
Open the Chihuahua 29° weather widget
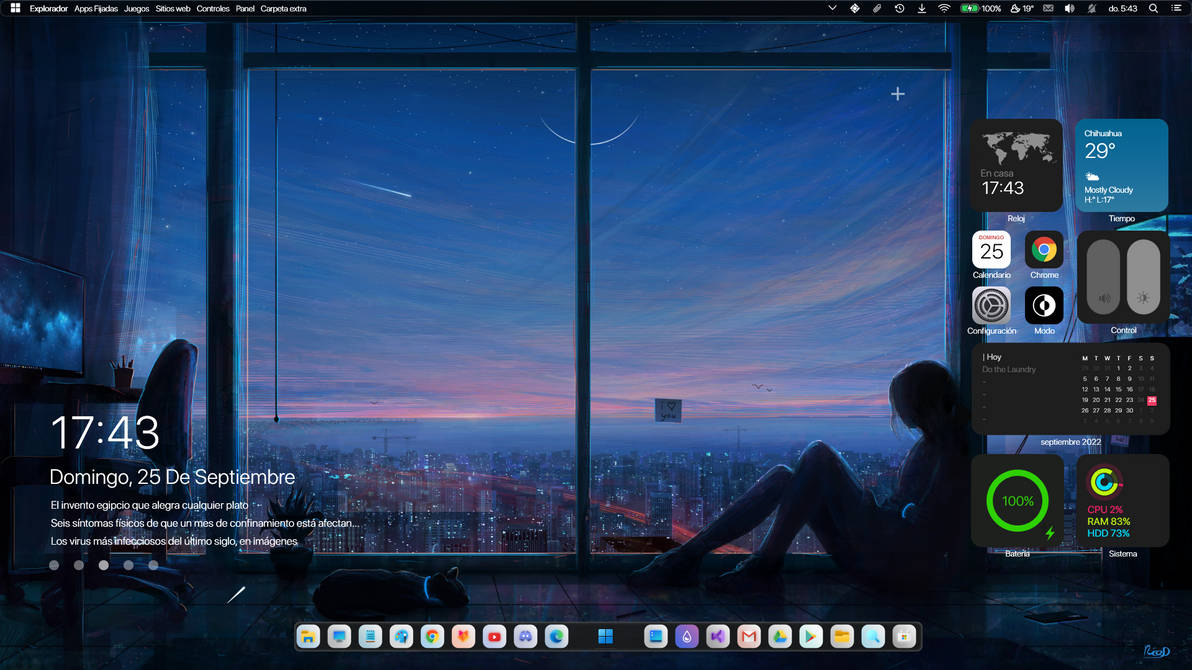pyautogui.click(x=1122, y=165)
